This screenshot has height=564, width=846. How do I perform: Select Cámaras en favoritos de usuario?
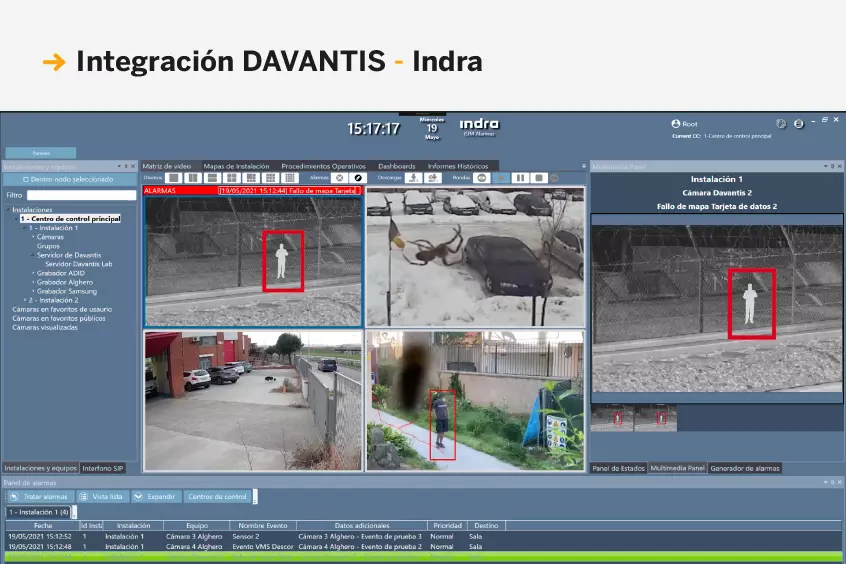(62, 309)
